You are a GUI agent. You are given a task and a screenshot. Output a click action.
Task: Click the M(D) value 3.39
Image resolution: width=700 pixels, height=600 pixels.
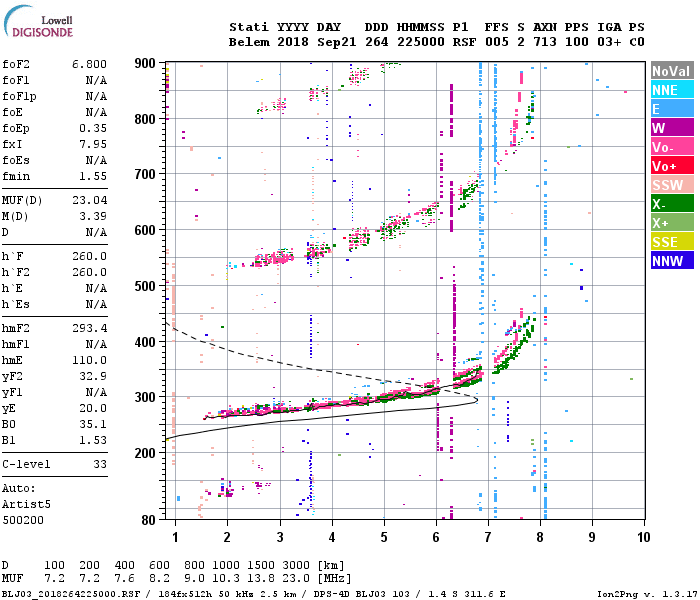click(93, 217)
